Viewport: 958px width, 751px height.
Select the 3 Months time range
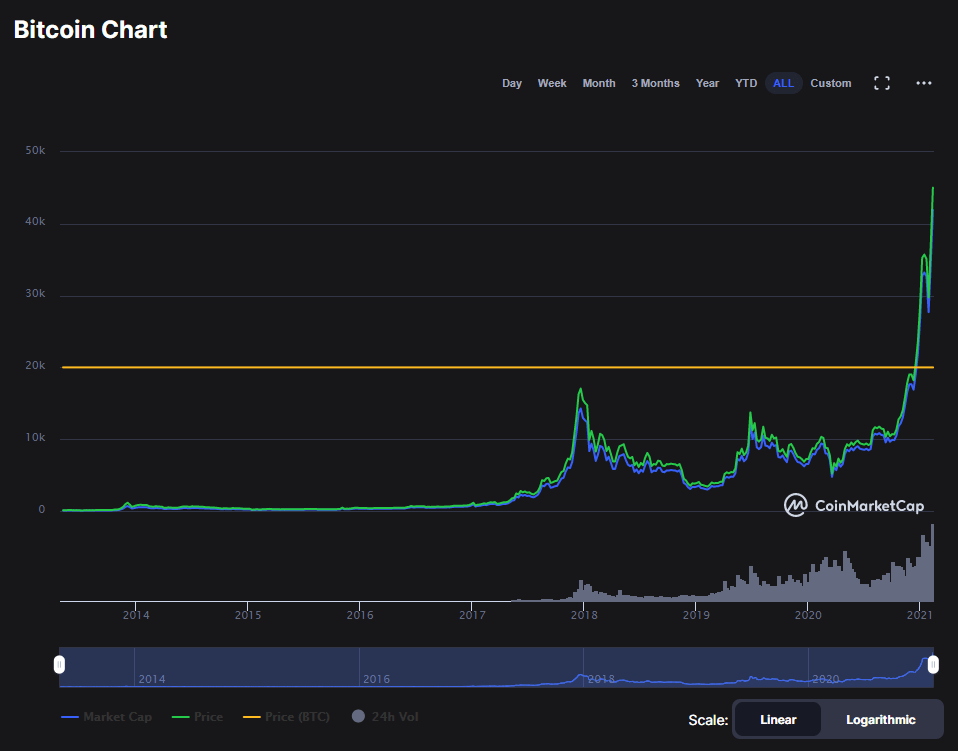coord(655,83)
